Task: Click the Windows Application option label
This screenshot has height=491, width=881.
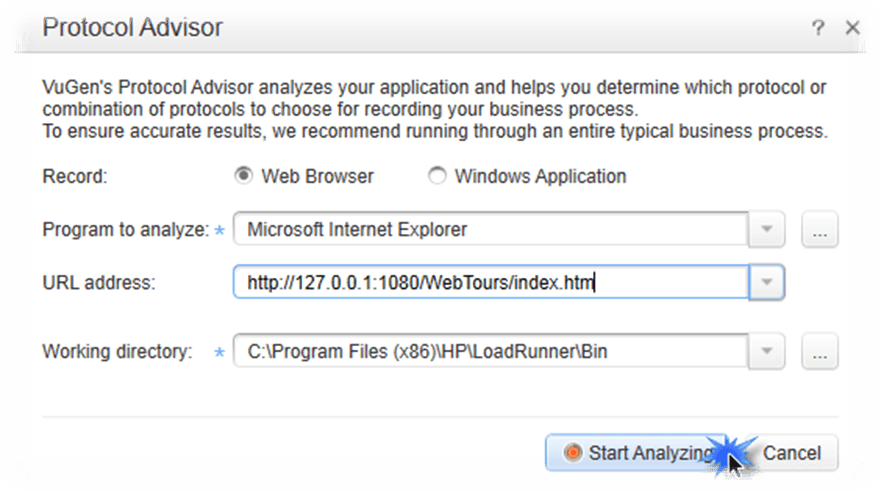Action: (x=541, y=176)
